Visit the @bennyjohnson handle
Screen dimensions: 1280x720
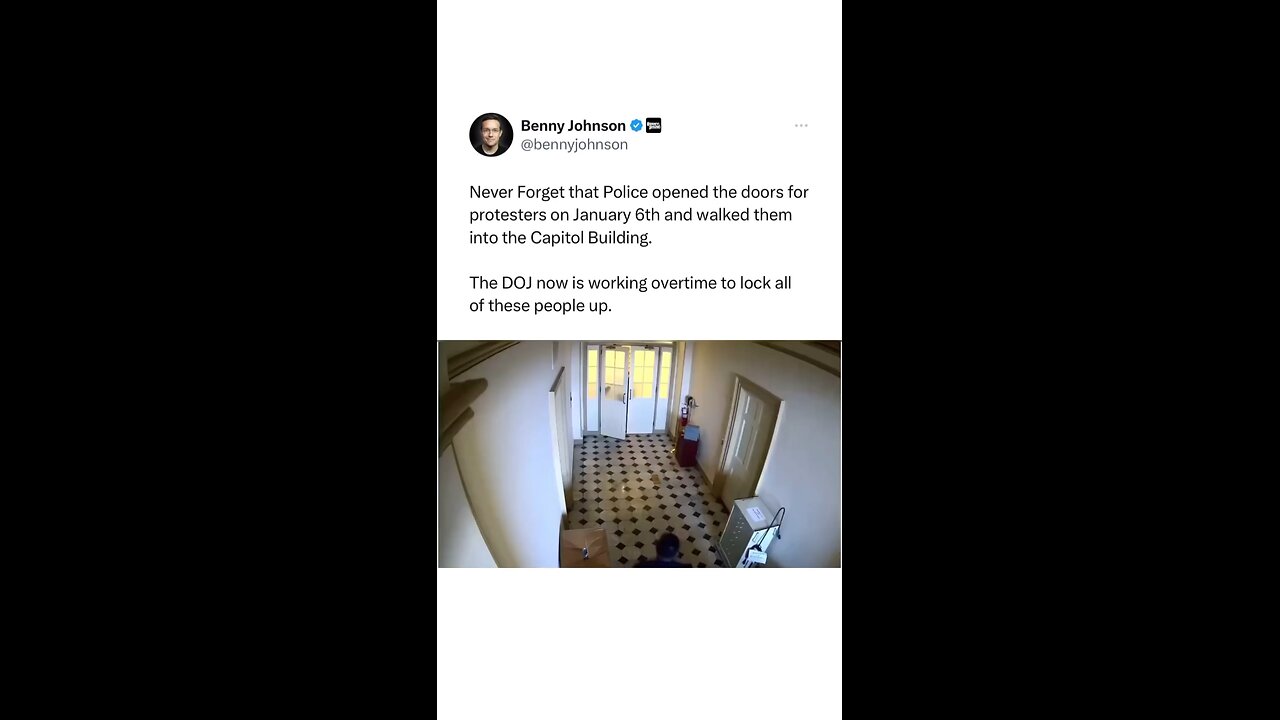(574, 145)
